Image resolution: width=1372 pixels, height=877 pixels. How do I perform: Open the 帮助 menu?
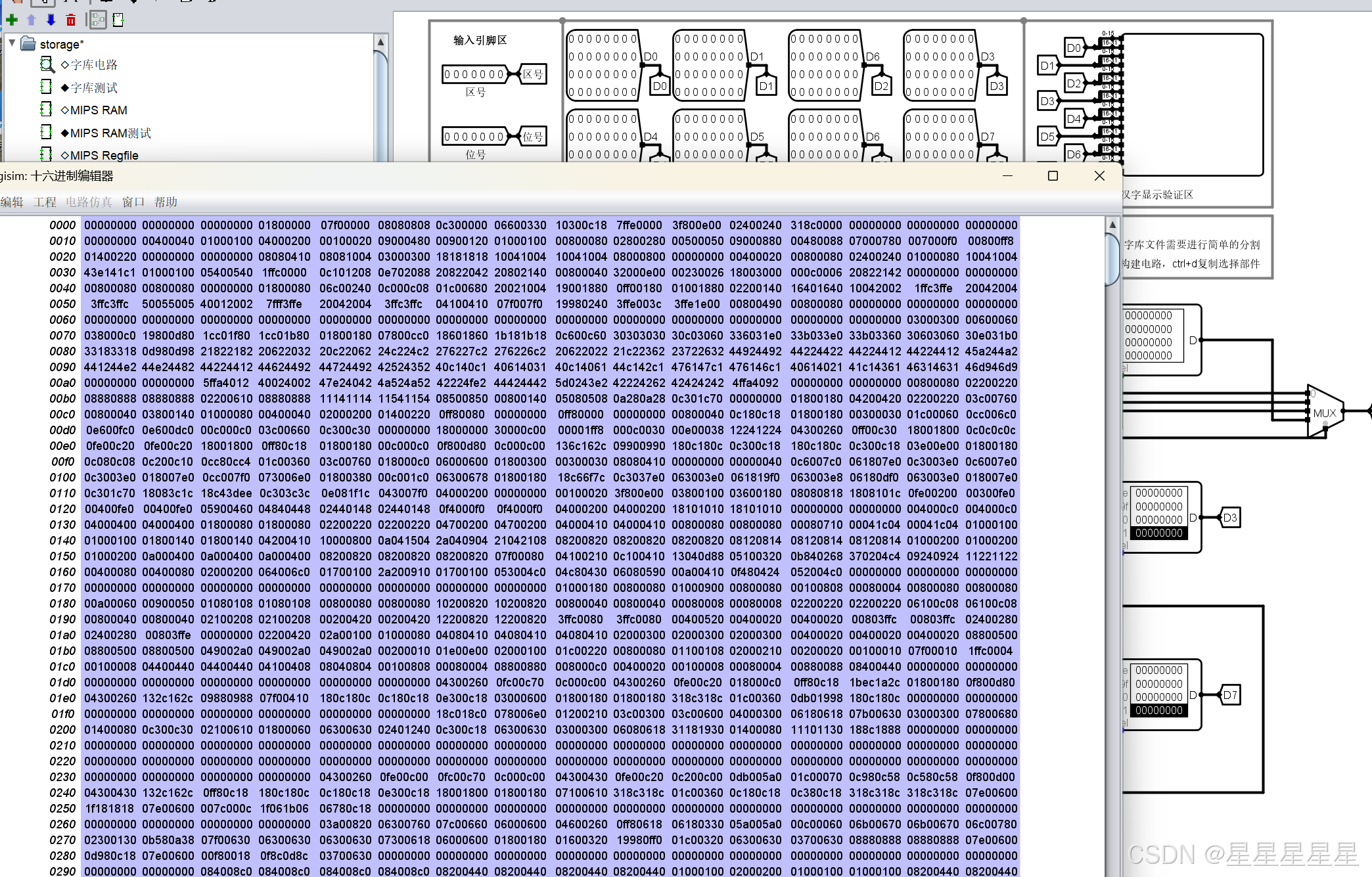166,202
